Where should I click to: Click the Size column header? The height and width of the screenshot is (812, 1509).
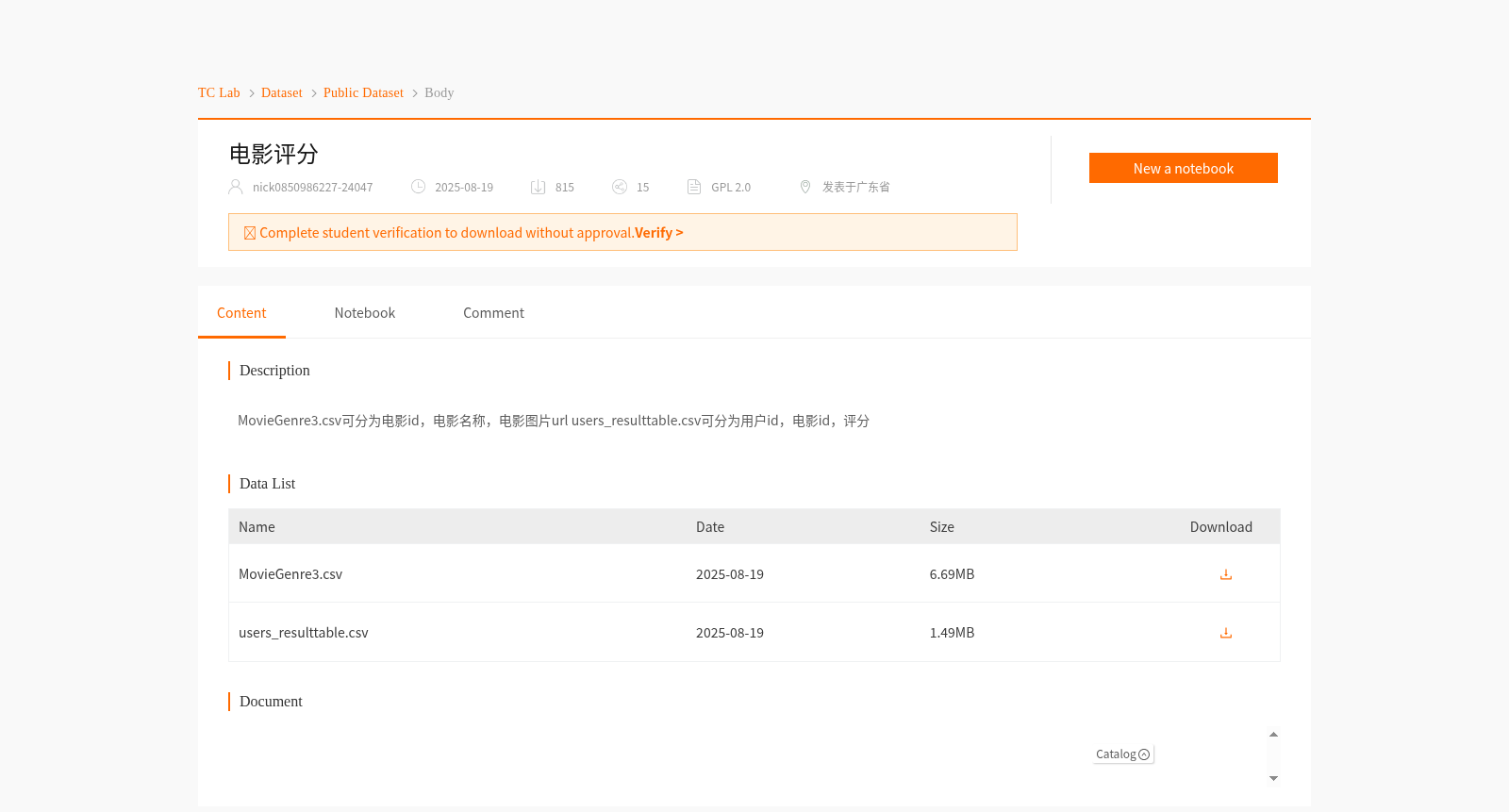point(942,527)
